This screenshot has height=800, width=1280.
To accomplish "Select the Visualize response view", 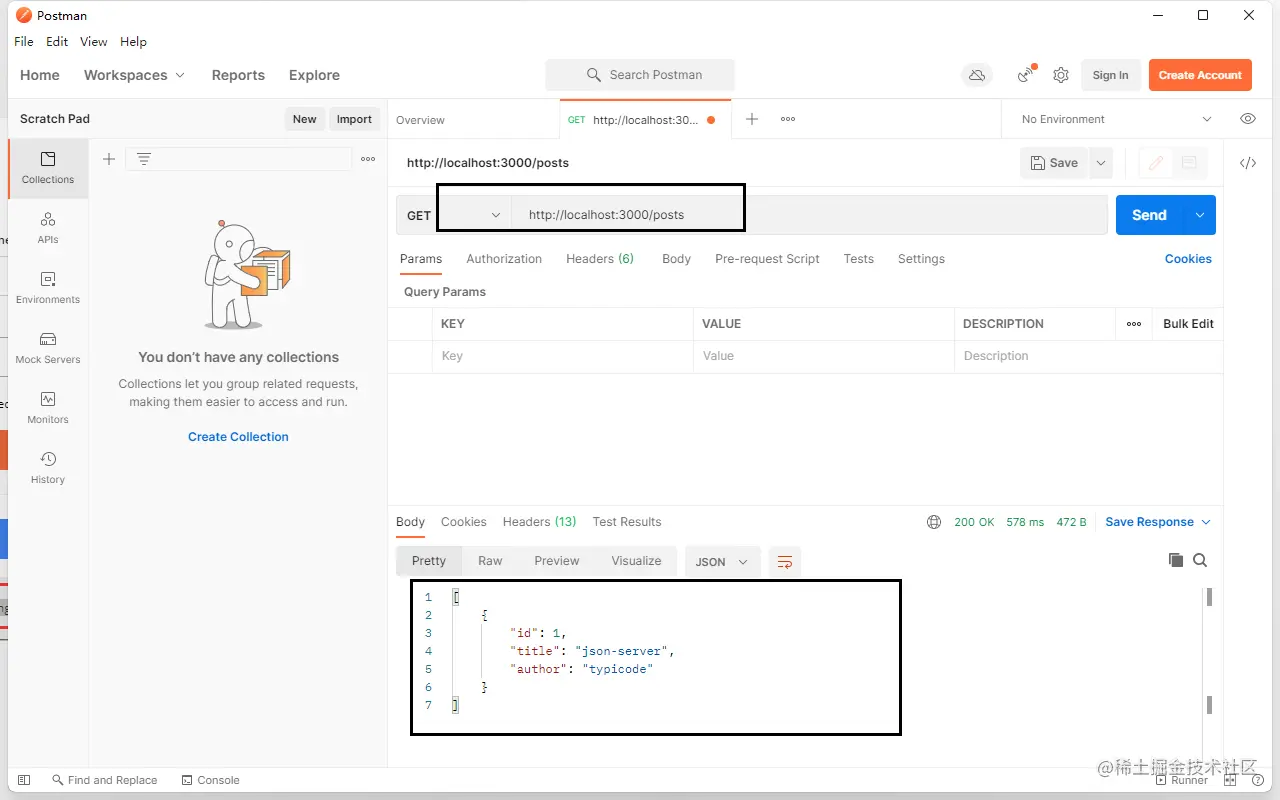I will click(x=637, y=561).
